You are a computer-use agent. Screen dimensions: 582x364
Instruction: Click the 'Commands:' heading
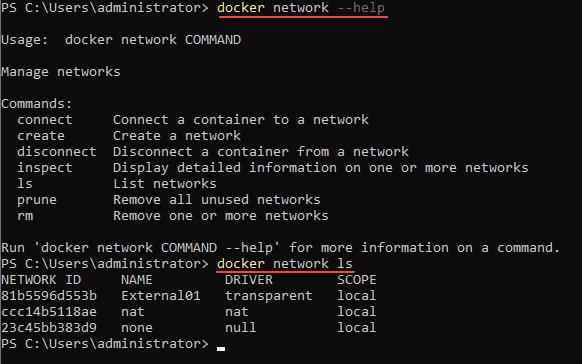(x=36, y=104)
